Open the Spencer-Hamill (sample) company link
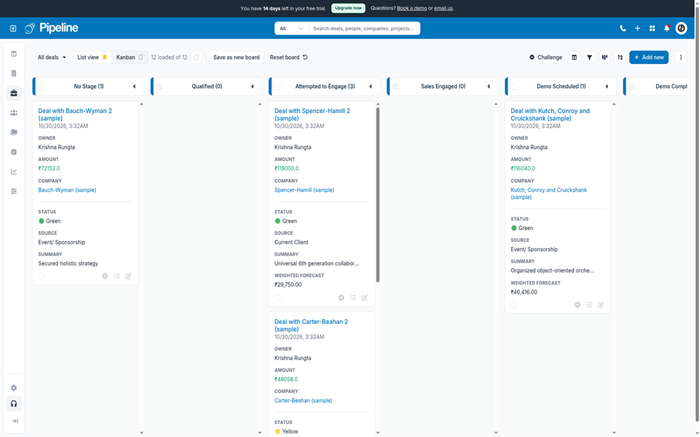 click(x=304, y=190)
